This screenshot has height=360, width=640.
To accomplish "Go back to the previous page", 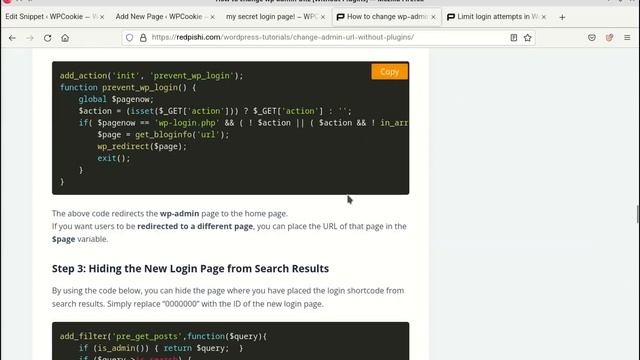I will (12, 38).
